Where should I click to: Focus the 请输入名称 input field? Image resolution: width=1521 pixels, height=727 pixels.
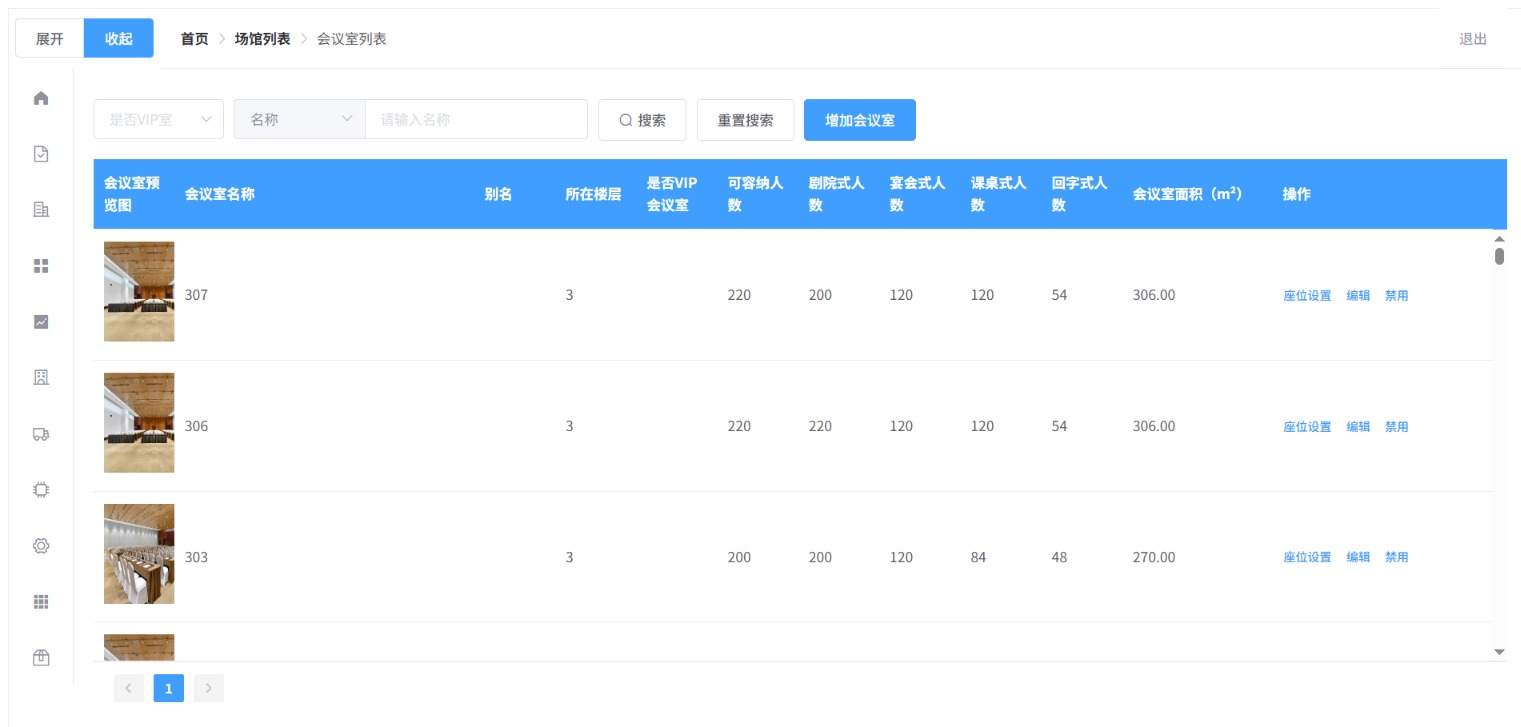click(x=476, y=119)
